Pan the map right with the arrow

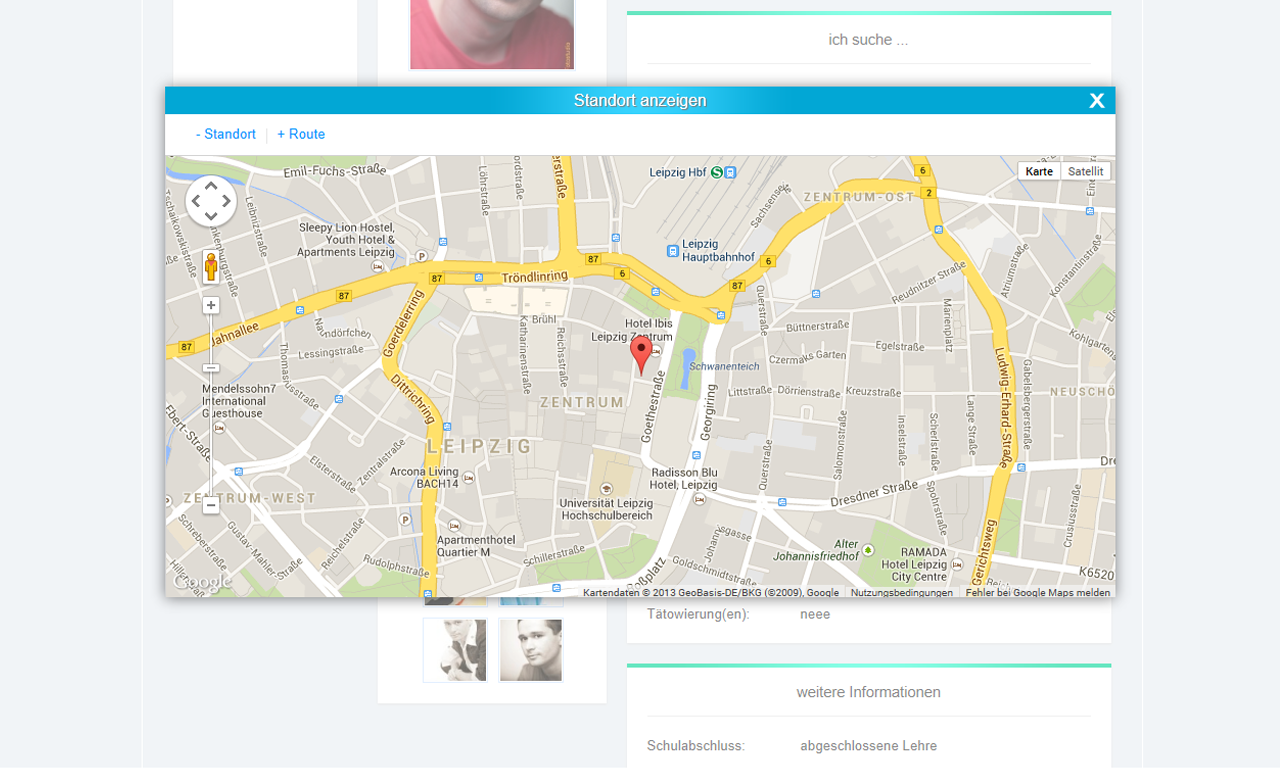pyautogui.click(x=226, y=201)
